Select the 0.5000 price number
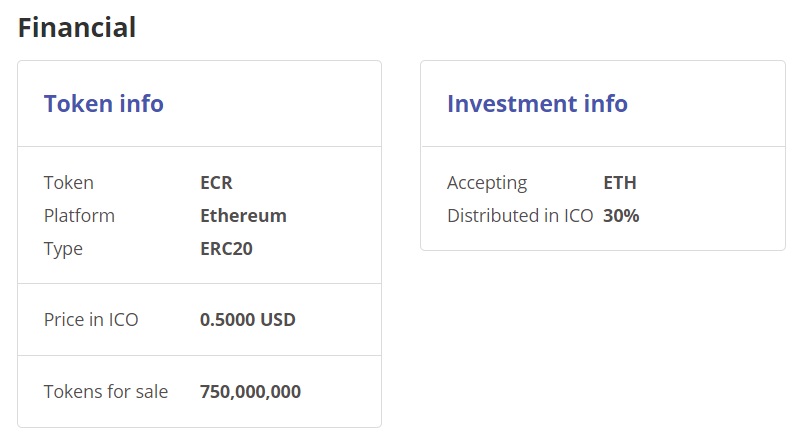This screenshot has height=447, width=809. (228, 320)
